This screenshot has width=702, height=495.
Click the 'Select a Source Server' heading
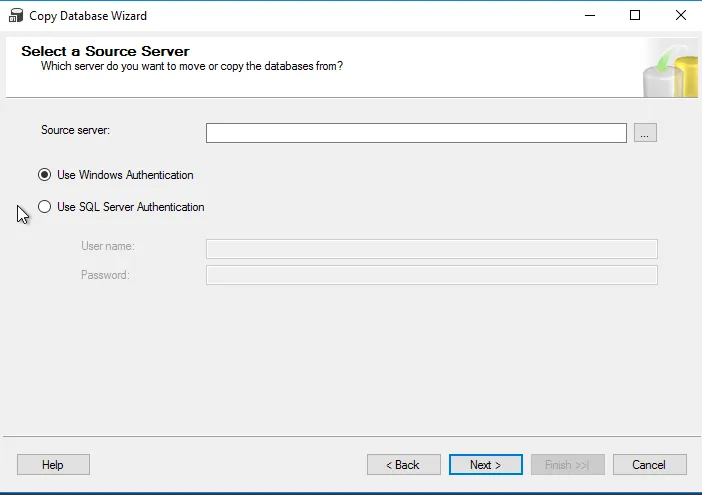coord(105,51)
